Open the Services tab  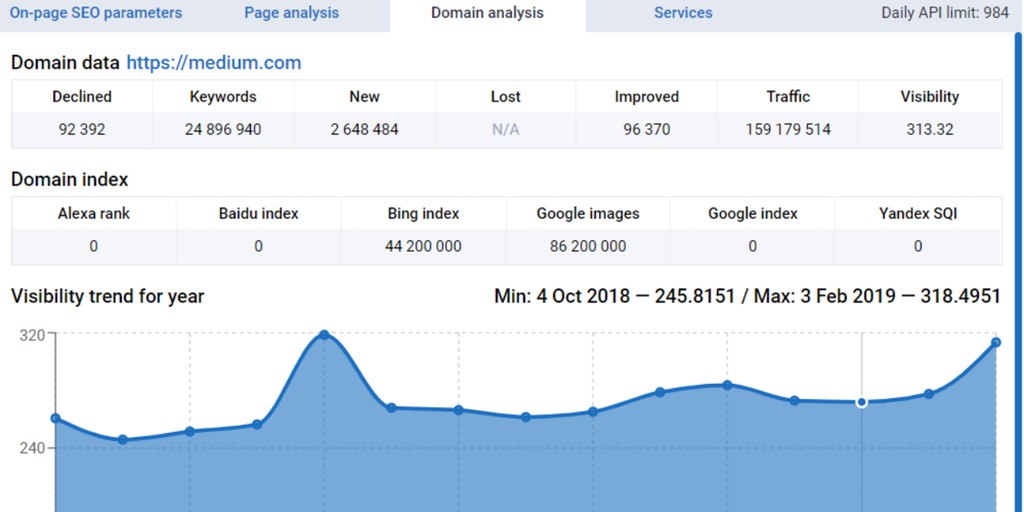tap(683, 13)
